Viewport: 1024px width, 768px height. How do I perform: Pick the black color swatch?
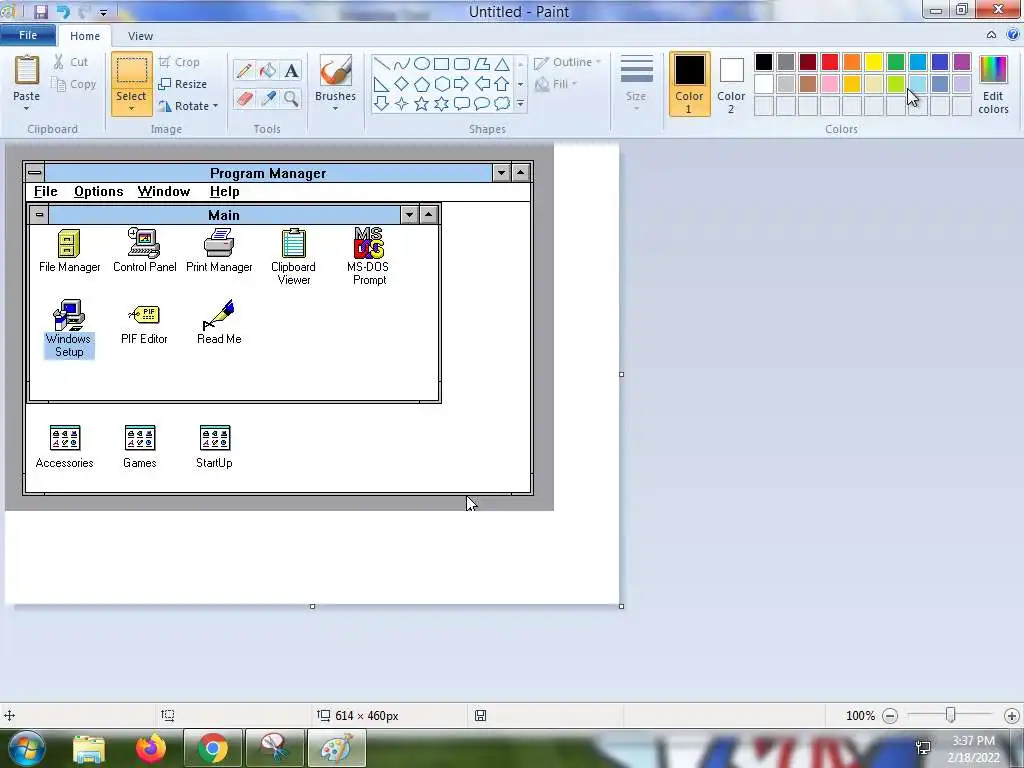(764, 62)
